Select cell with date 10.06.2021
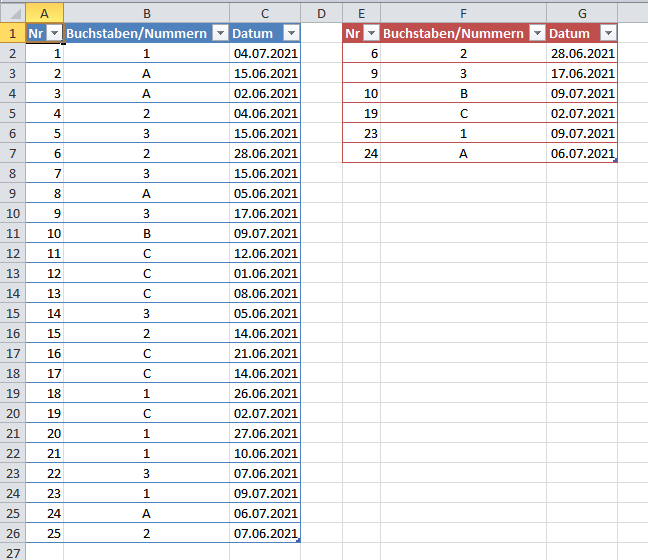 265,453
